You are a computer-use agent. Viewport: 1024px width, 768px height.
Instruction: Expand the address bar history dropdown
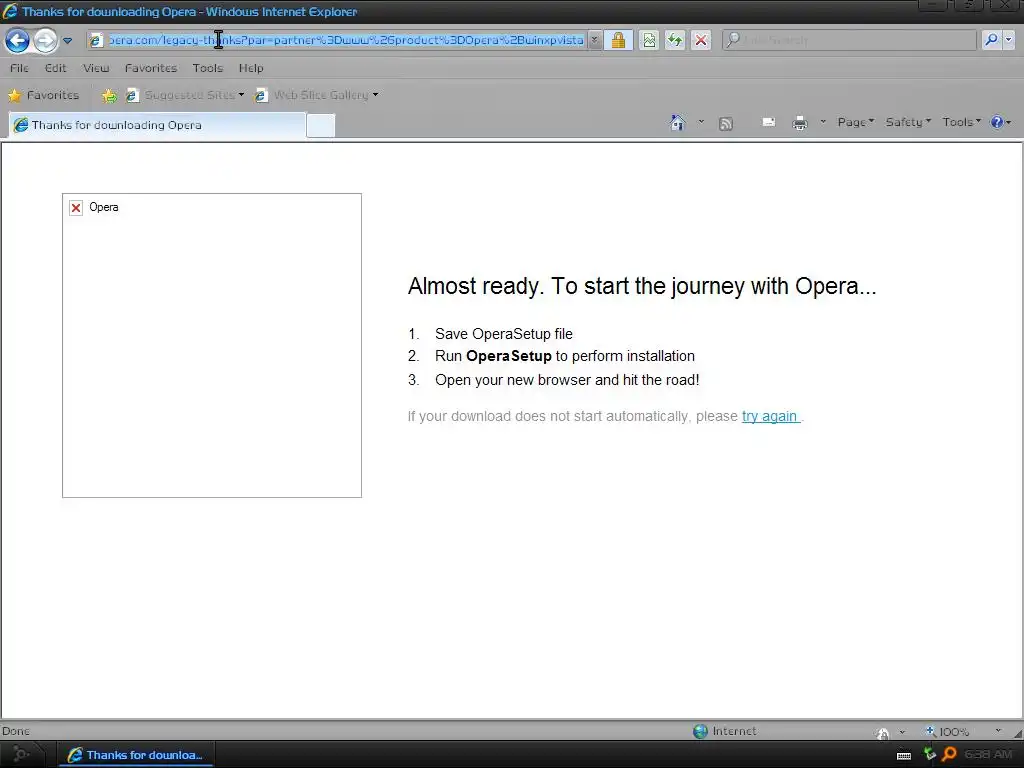point(594,40)
